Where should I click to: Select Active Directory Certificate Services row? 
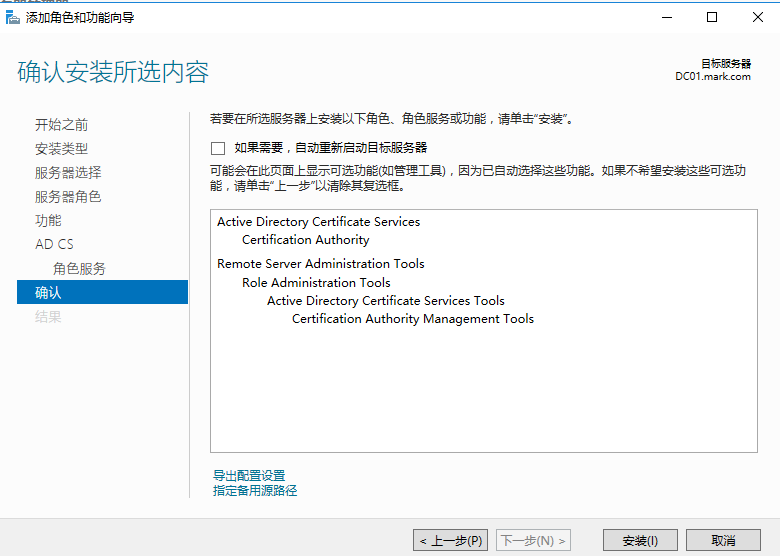[x=318, y=222]
